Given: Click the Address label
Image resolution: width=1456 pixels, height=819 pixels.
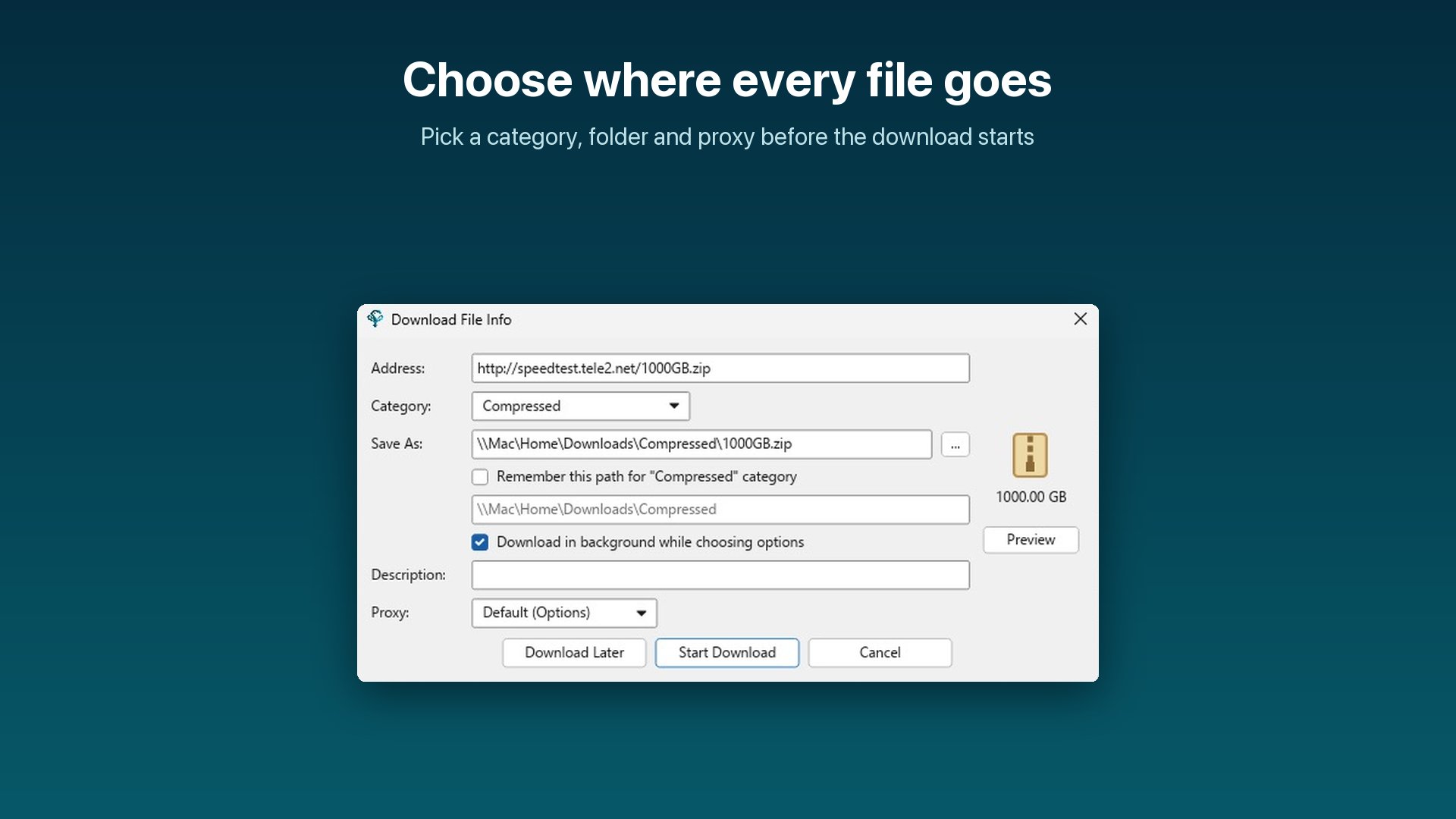Looking at the screenshot, I should coord(398,369).
